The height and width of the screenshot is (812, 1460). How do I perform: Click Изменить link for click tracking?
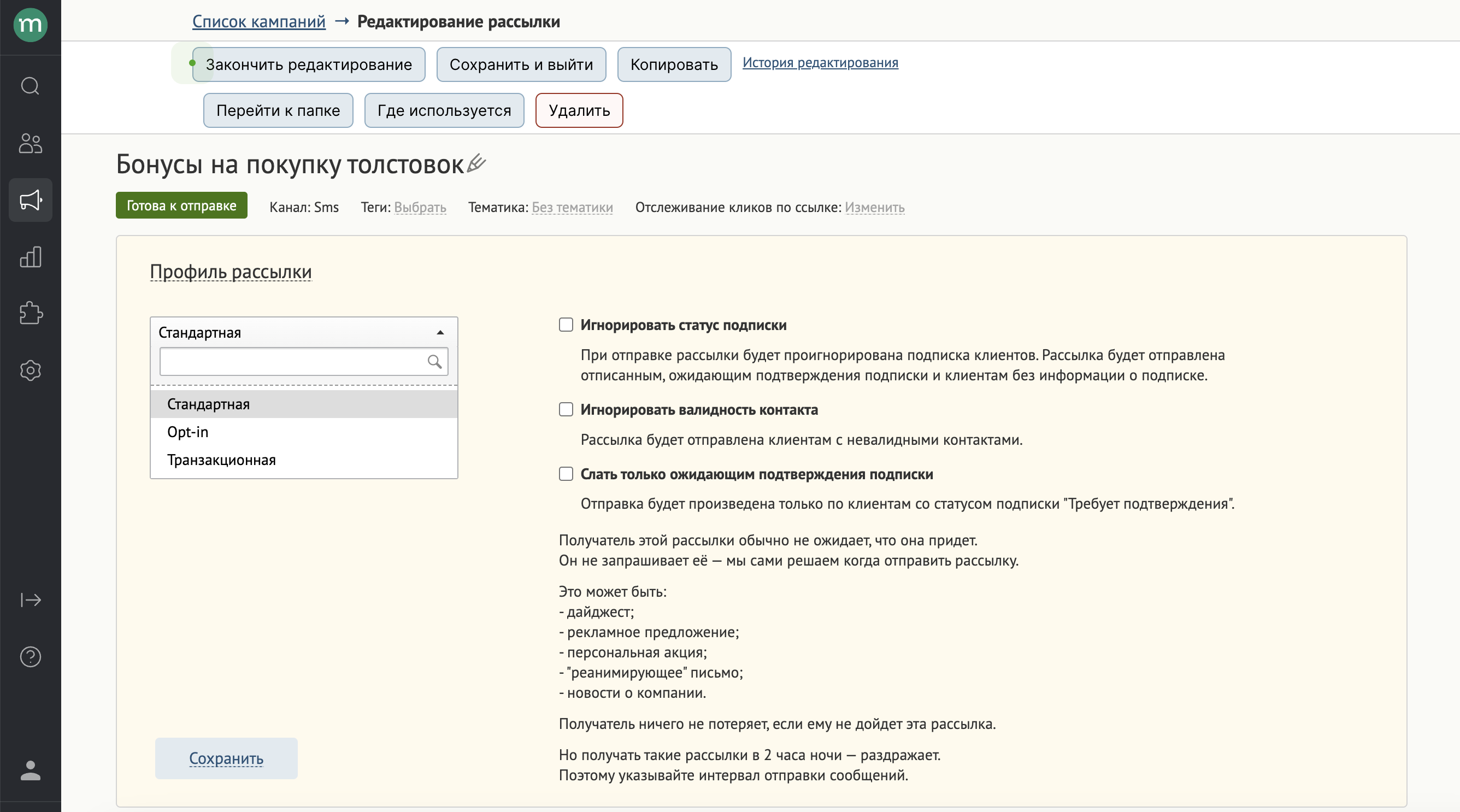point(875,208)
